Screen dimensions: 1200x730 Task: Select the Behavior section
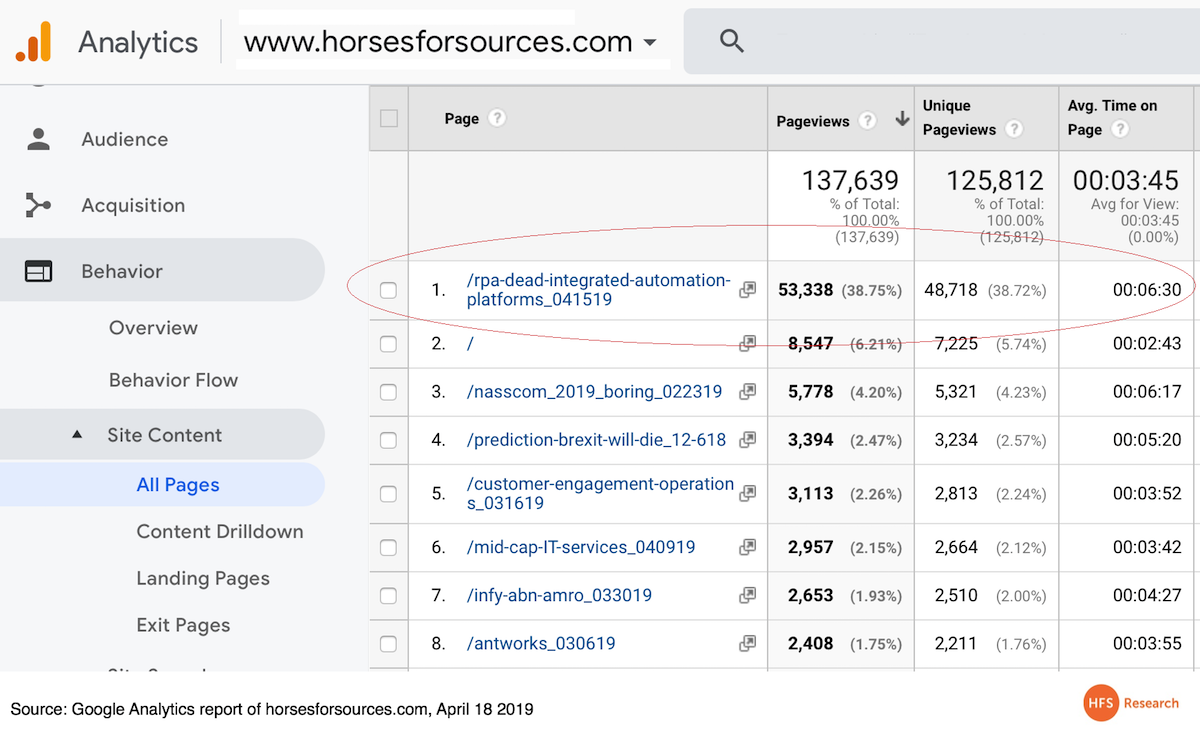pos(162,271)
